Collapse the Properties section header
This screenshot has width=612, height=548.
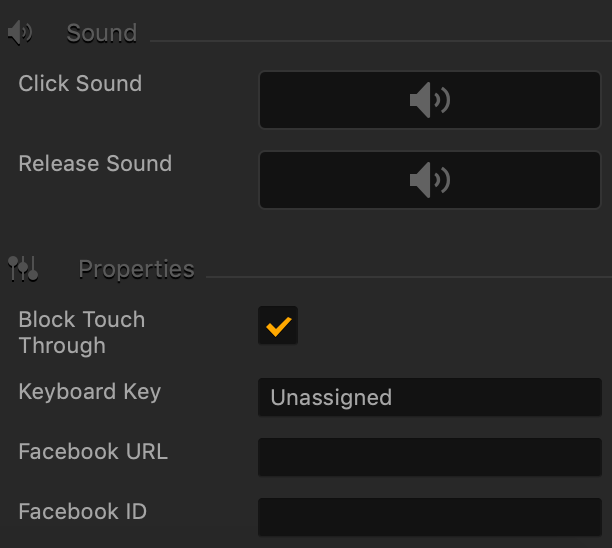pos(136,269)
